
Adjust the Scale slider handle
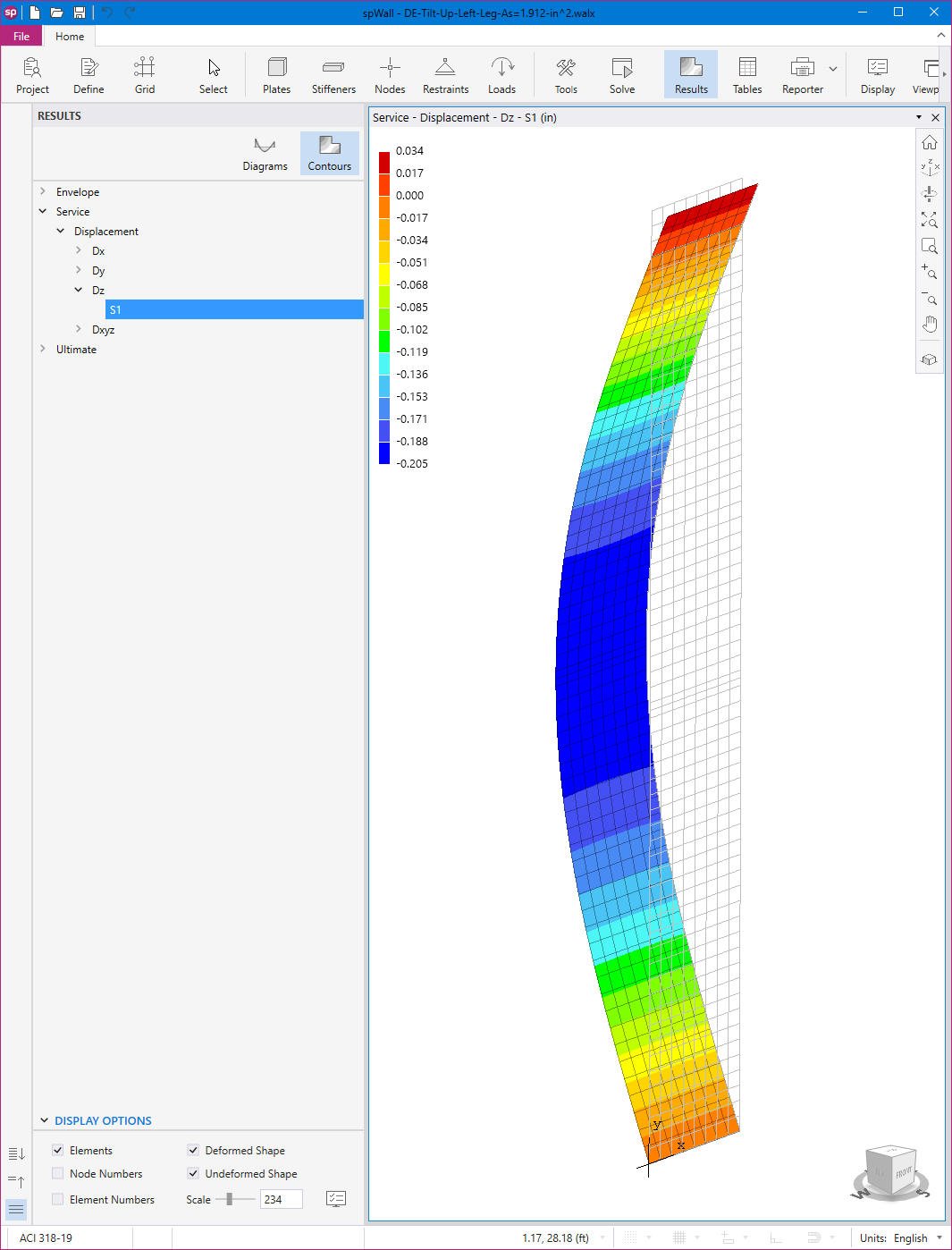tap(230, 1199)
